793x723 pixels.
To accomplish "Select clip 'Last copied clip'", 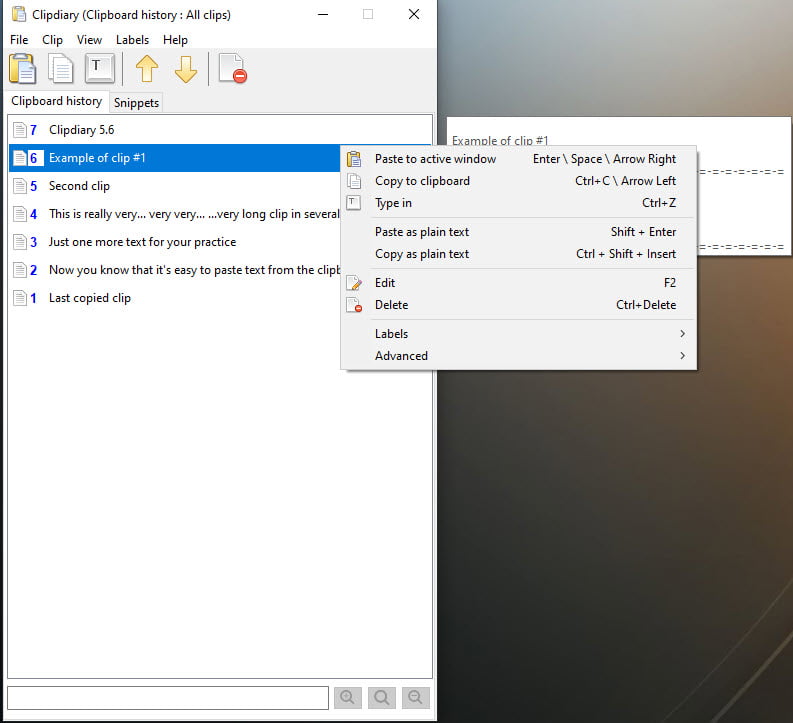I will [174, 298].
